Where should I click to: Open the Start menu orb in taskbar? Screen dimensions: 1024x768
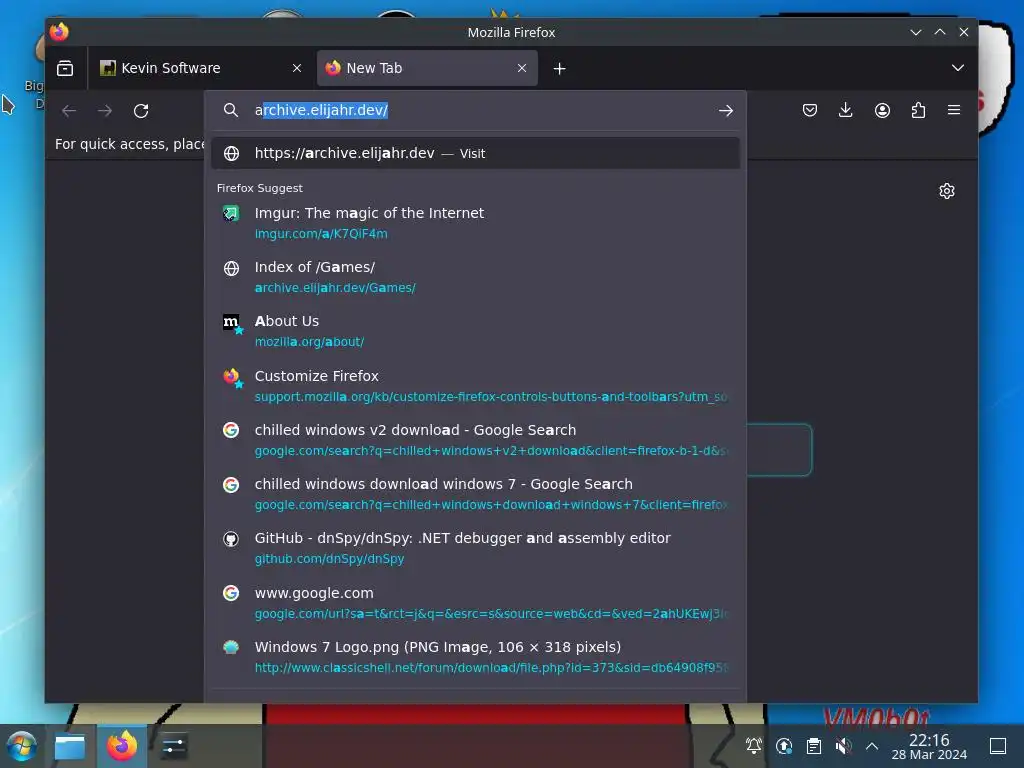(x=21, y=746)
